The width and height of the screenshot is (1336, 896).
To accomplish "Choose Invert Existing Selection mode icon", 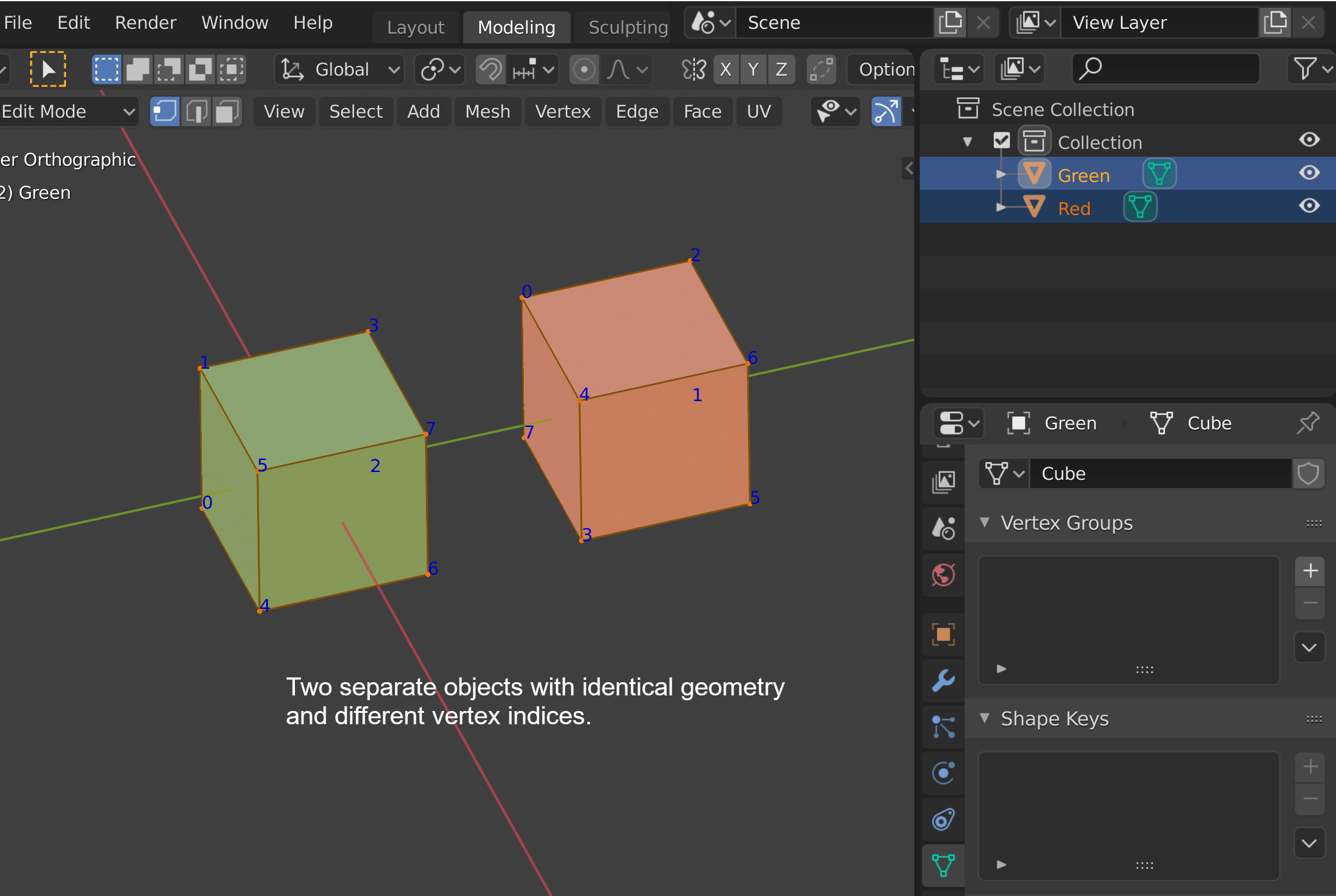I will point(200,70).
